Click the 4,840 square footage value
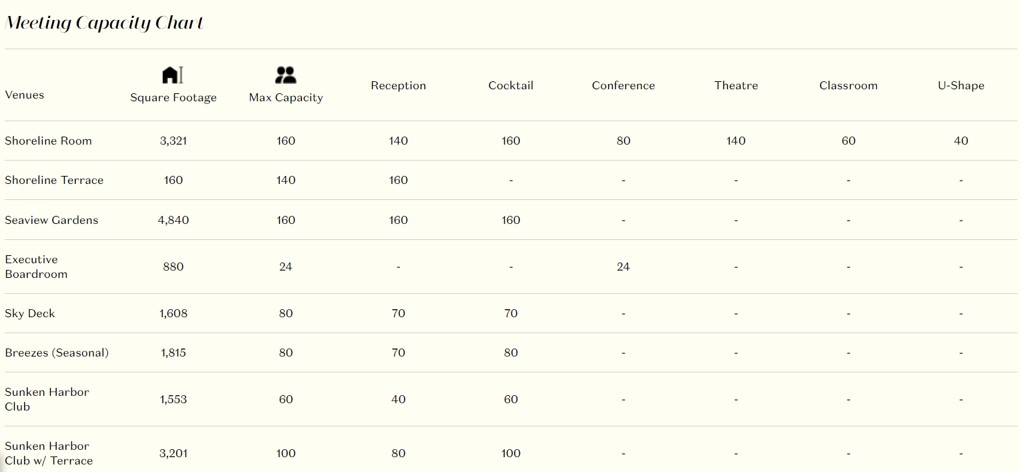Viewport: 1021px width, 472px height. point(173,220)
